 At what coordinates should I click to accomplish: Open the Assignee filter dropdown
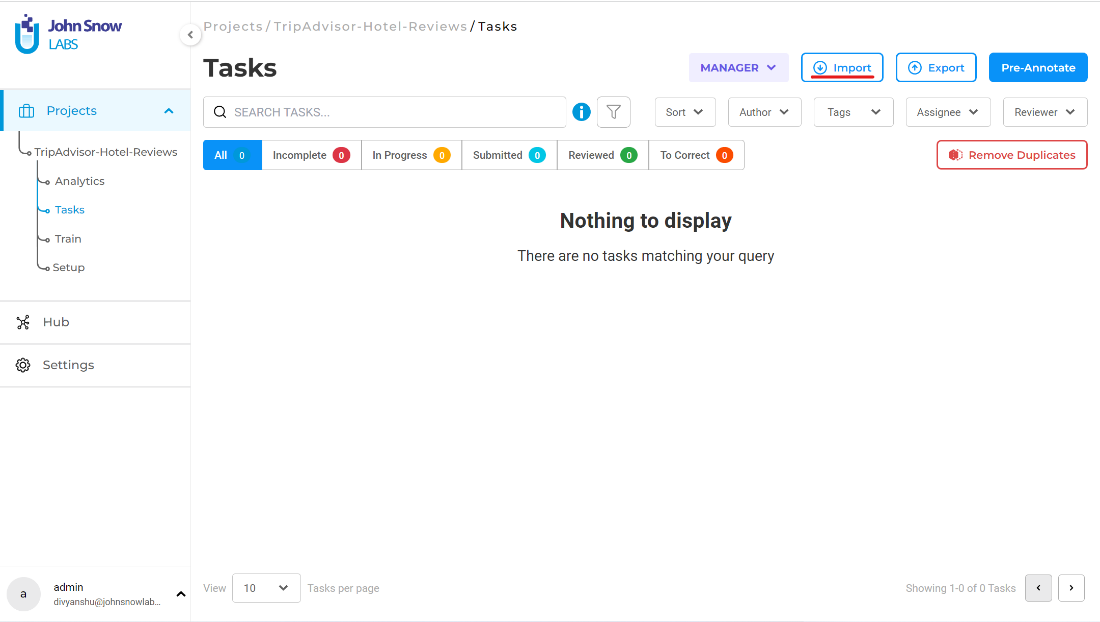coord(948,112)
